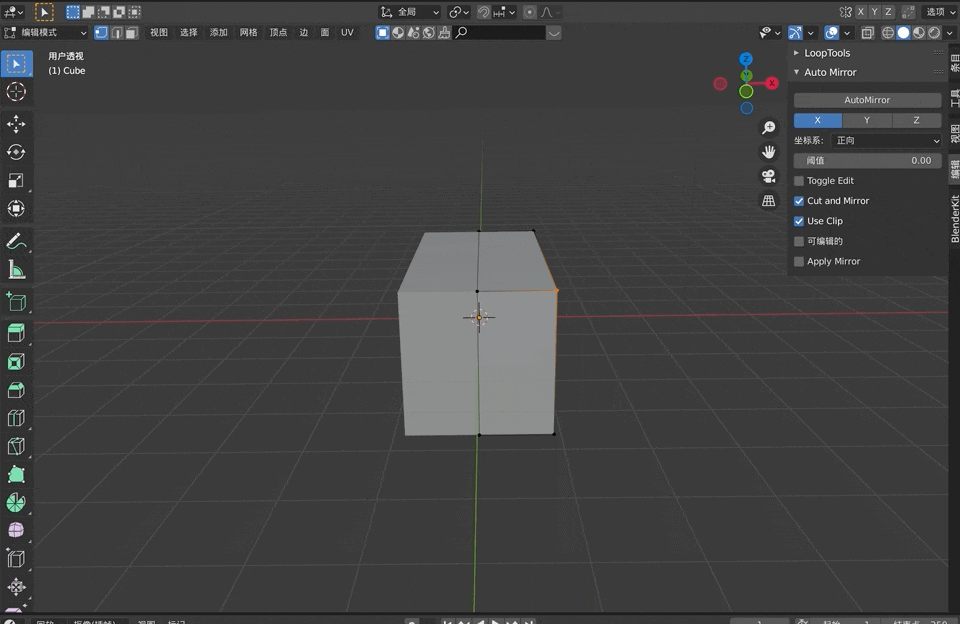Select the Y mirror axis button

(x=867, y=120)
